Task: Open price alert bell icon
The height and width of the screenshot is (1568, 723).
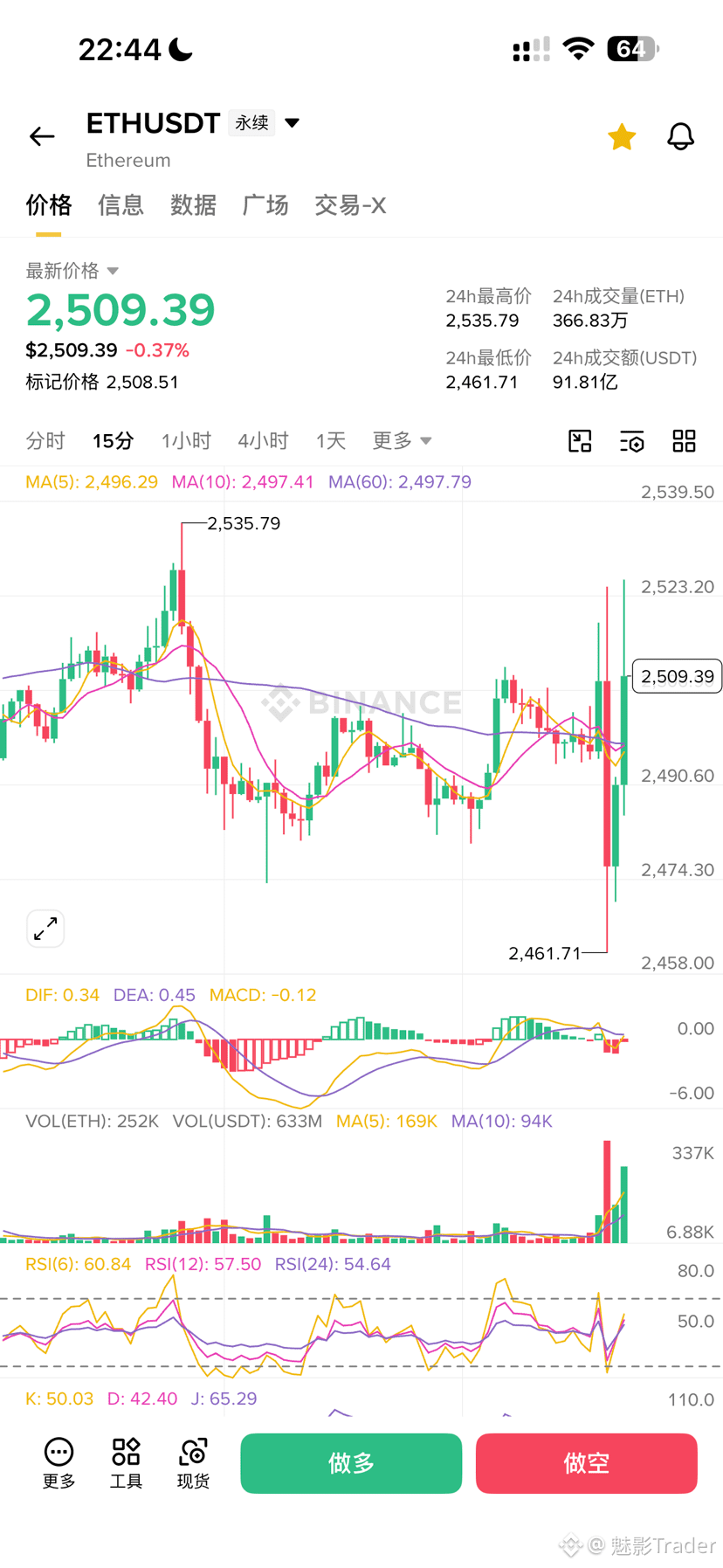Action: pos(680,136)
